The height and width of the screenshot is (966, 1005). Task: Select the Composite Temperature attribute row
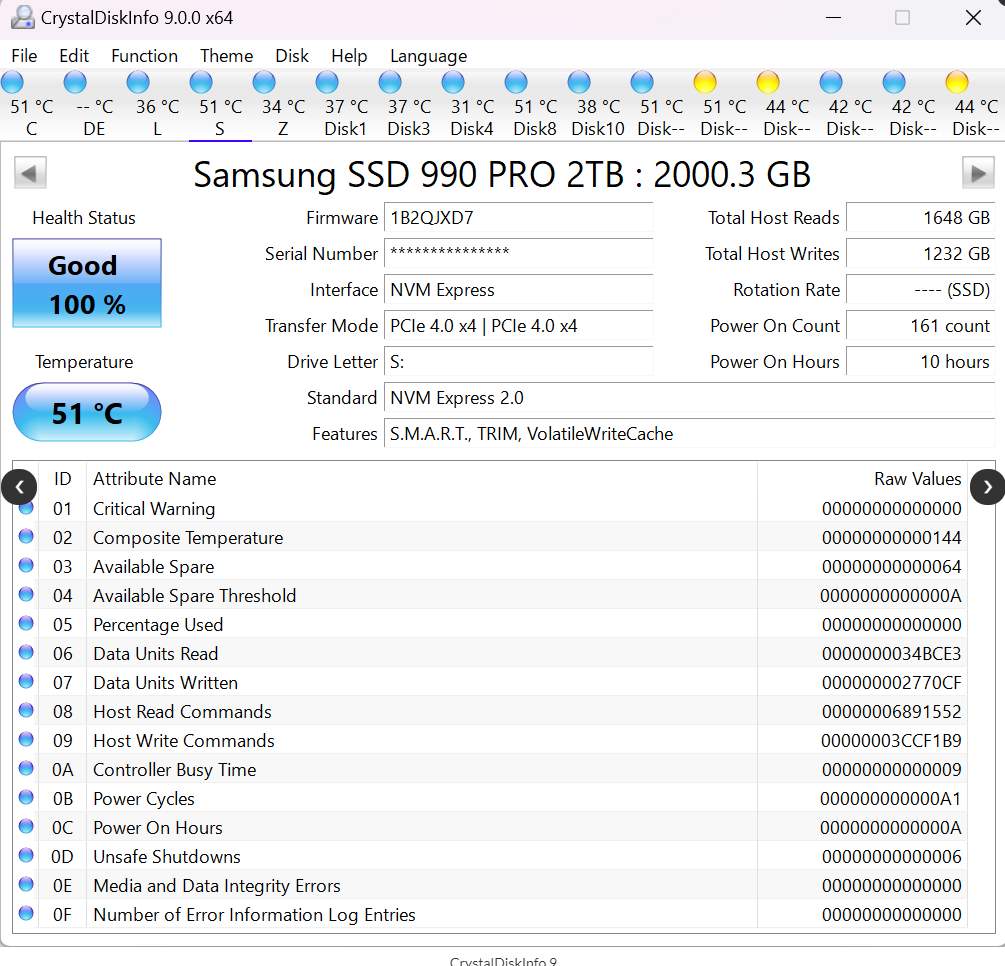click(490, 537)
